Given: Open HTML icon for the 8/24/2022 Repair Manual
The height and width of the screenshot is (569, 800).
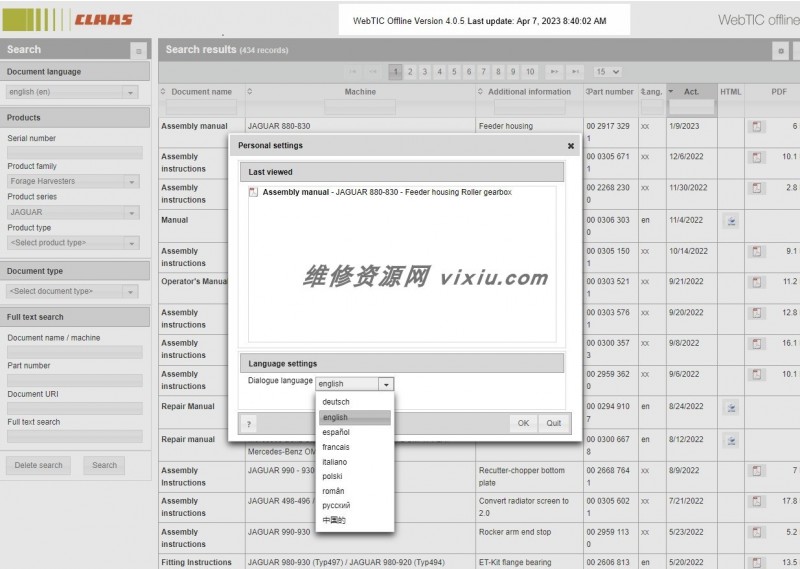Looking at the screenshot, I should 731,407.
